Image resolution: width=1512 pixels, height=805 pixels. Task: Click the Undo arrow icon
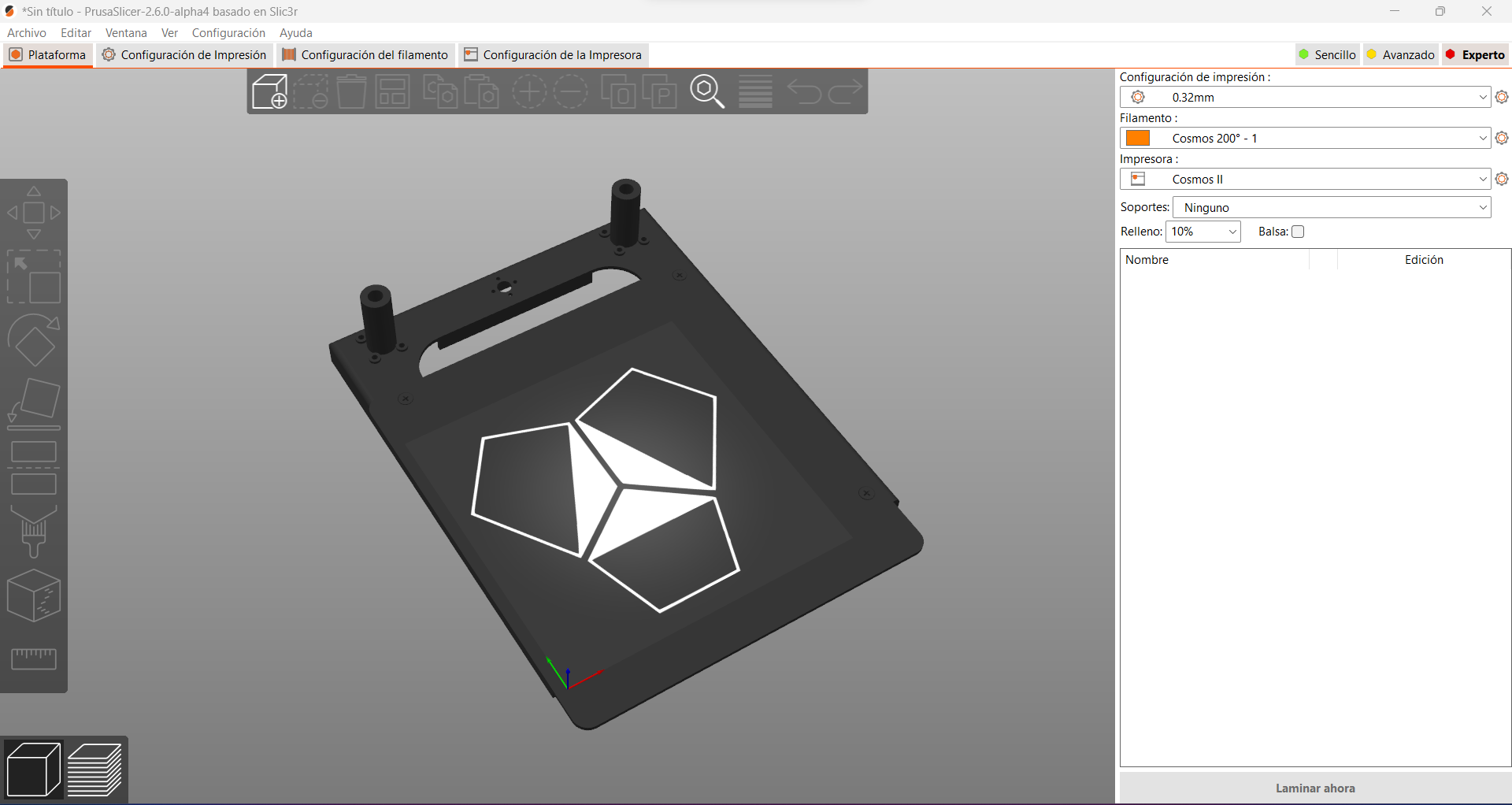(x=804, y=91)
